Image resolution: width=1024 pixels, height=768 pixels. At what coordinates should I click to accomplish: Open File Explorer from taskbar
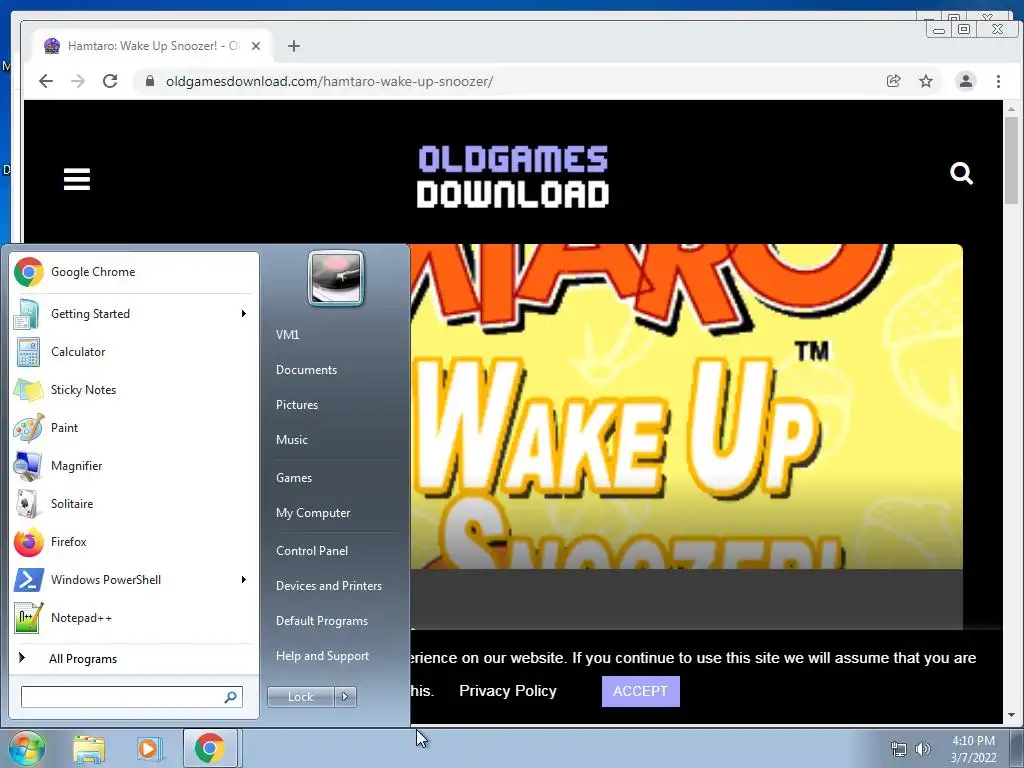[x=89, y=749]
